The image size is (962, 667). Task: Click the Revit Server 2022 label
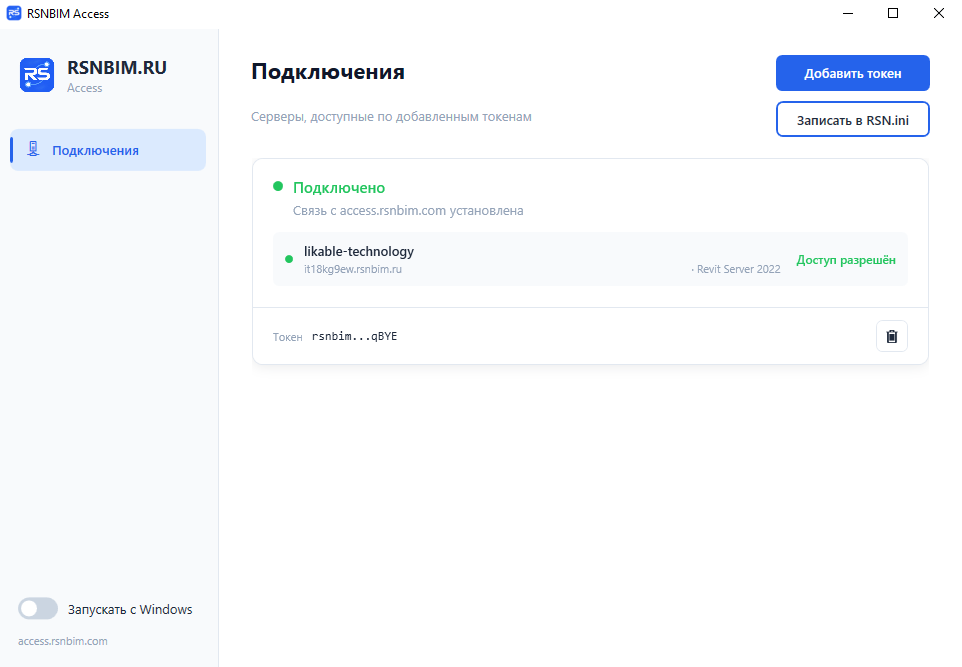click(738, 269)
